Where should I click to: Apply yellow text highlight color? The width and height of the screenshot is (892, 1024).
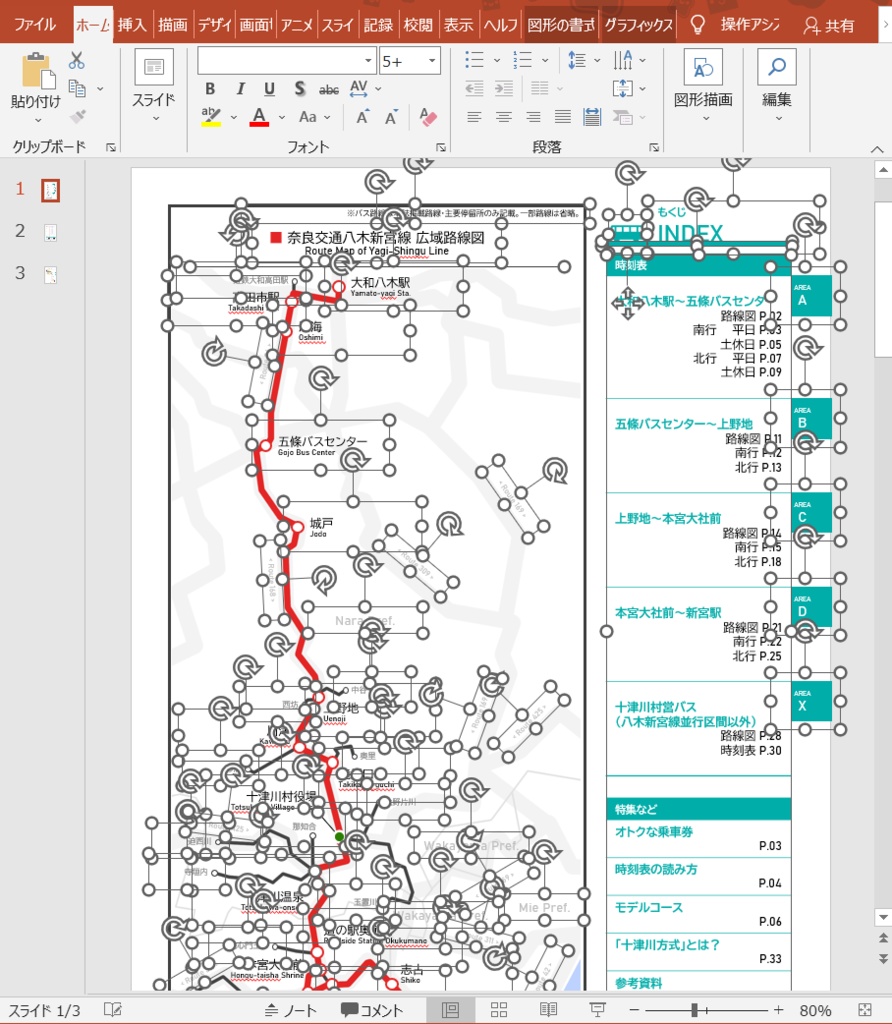211,117
